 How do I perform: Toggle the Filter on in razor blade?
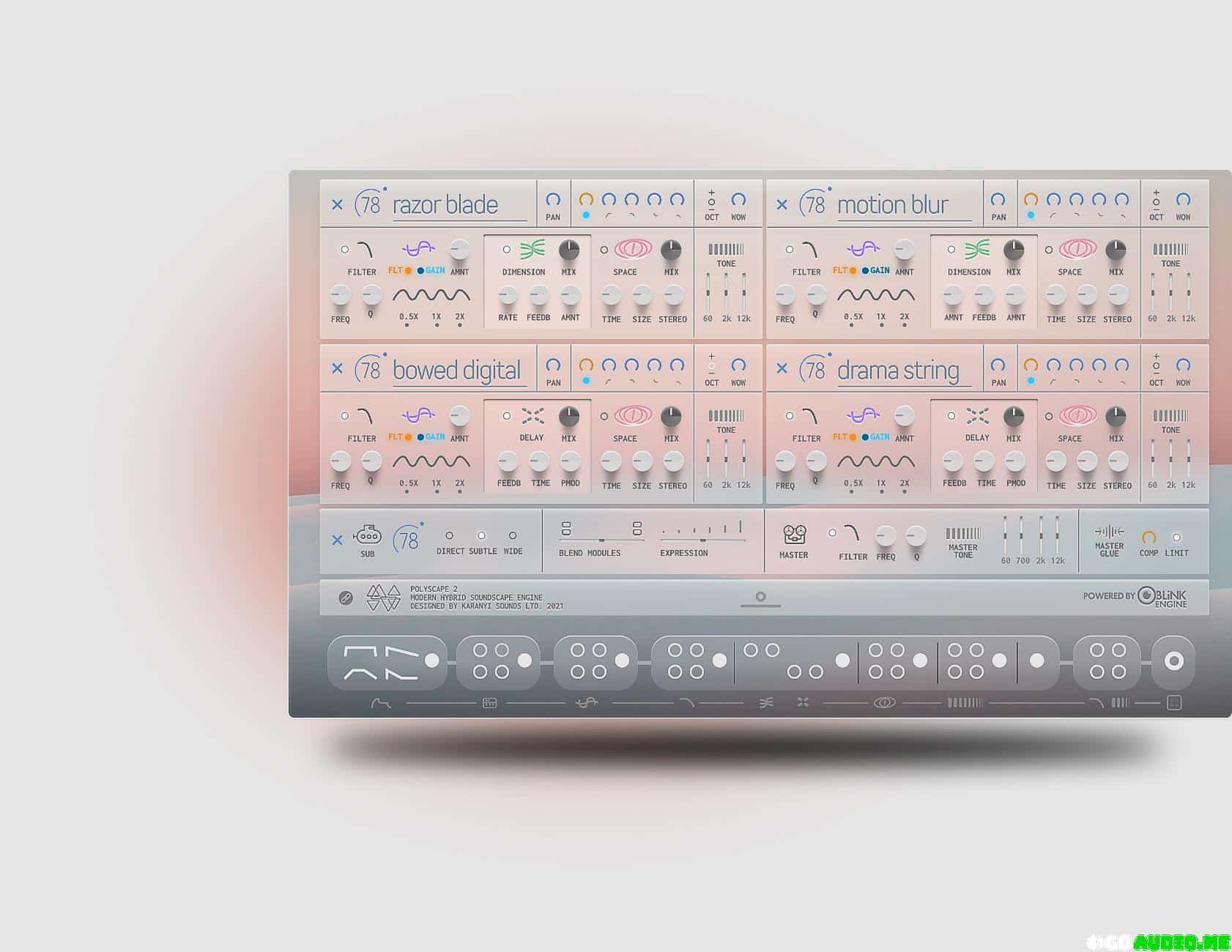pos(344,250)
